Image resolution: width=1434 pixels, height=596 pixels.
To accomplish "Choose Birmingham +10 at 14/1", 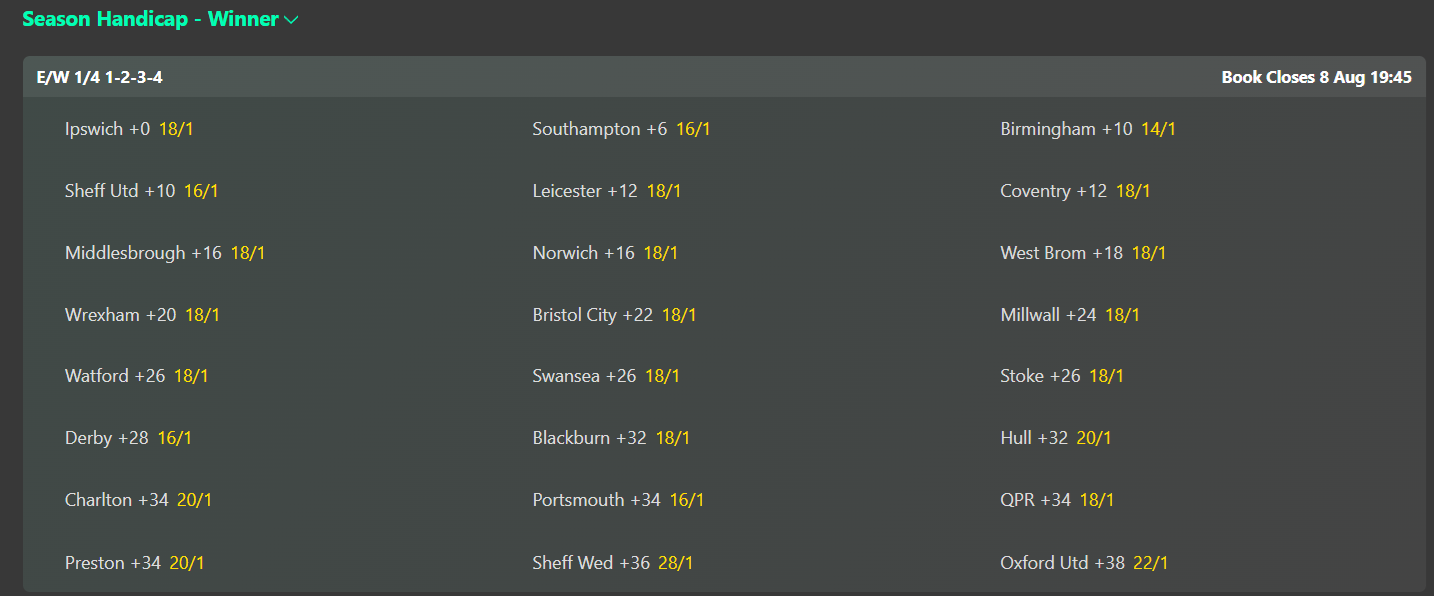I will (x=1088, y=129).
